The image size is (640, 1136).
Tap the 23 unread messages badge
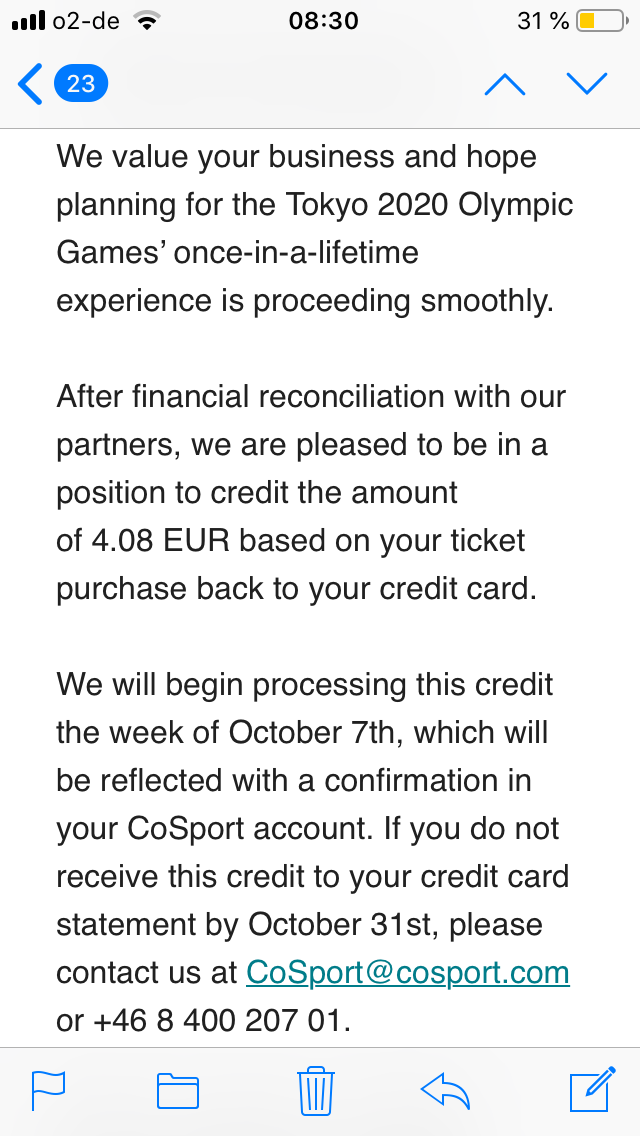(x=80, y=84)
